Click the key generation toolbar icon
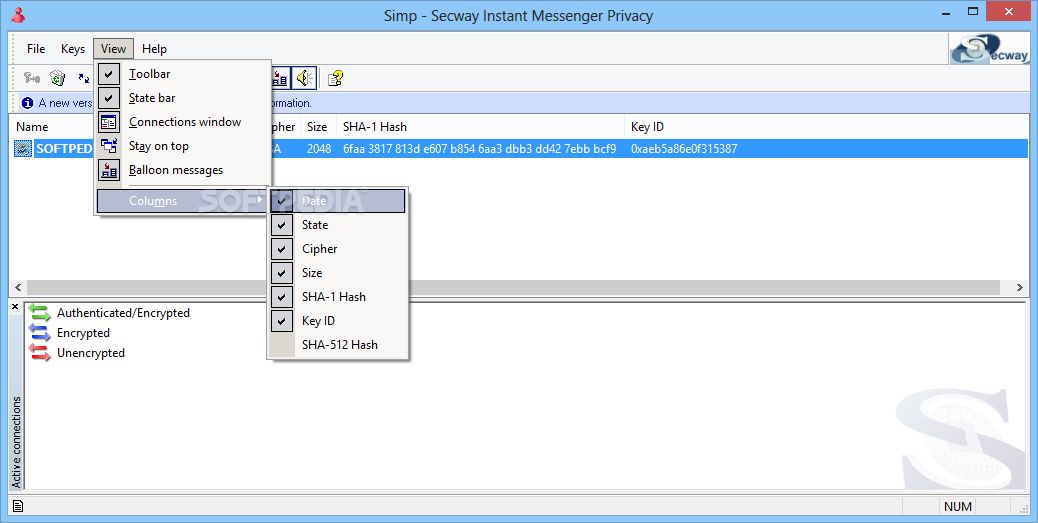The image size is (1038, 523). pos(32,78)
